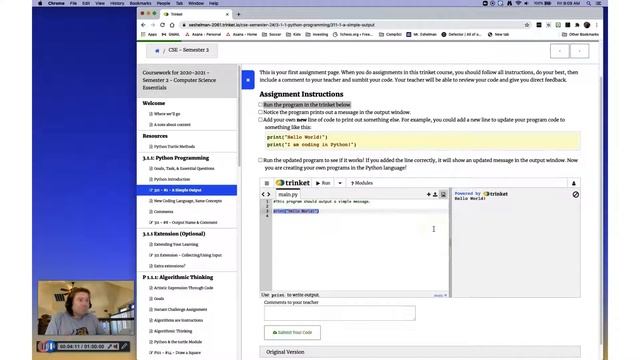Image resolution: width=640 pixels, height=360 pixels.
Task: Open 'Extending Your Learning' page
Action: click(x=176, y=244)
